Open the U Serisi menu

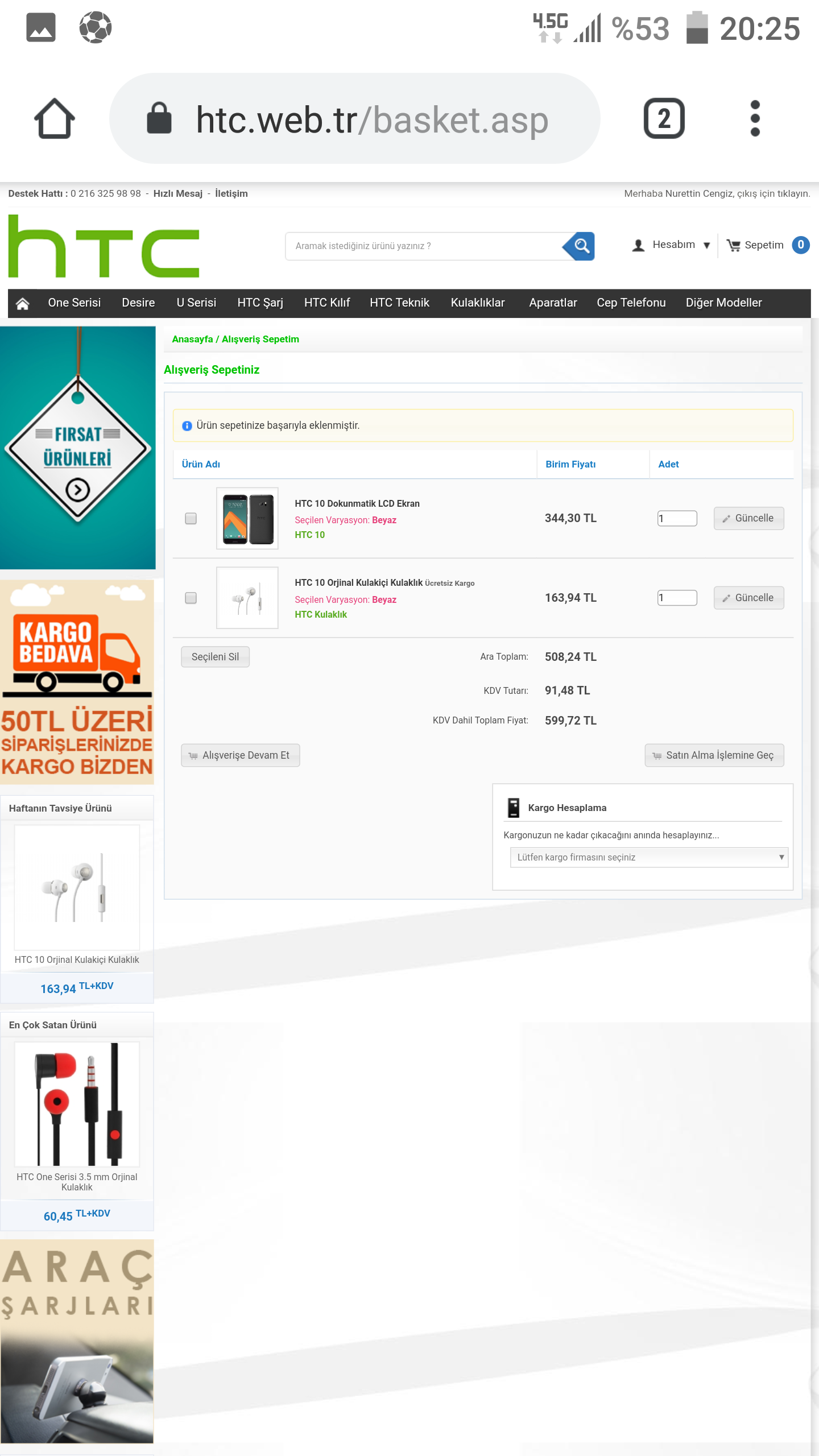(x=196, y=303)
